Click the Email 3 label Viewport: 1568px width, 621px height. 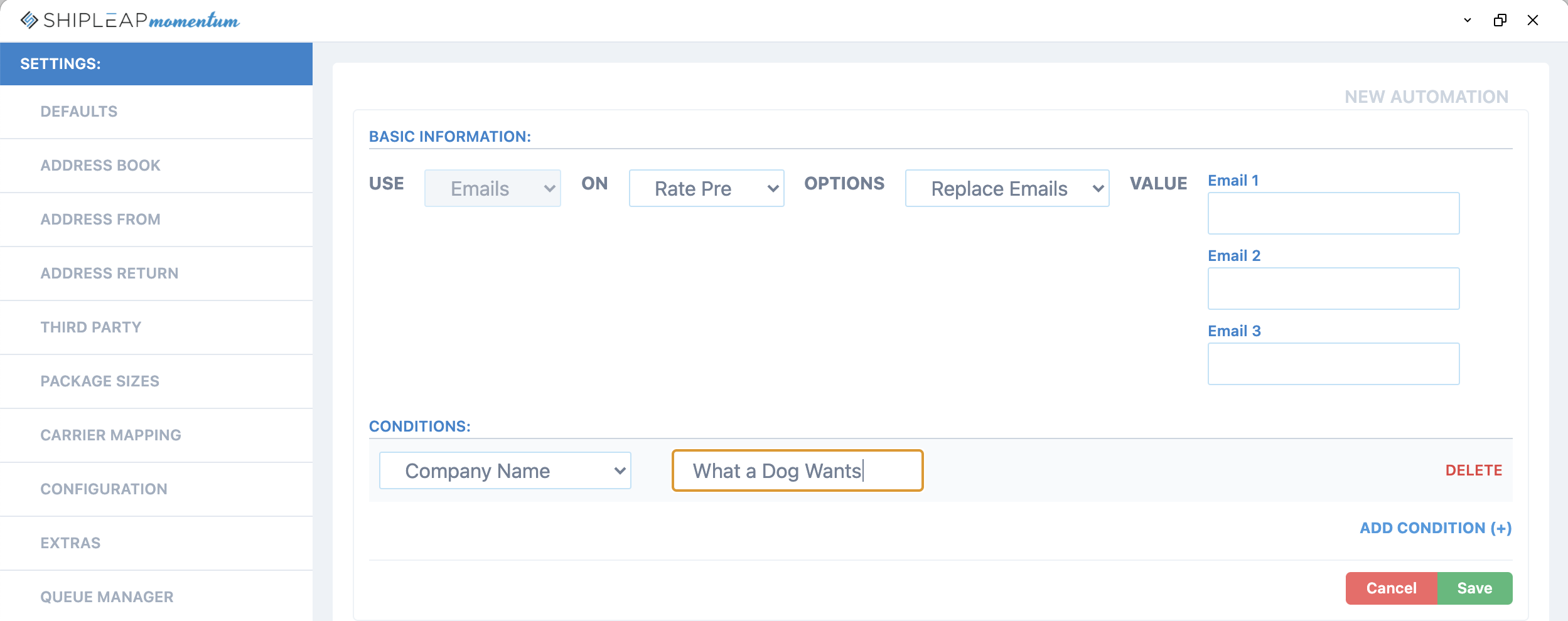pos(1234,331)
